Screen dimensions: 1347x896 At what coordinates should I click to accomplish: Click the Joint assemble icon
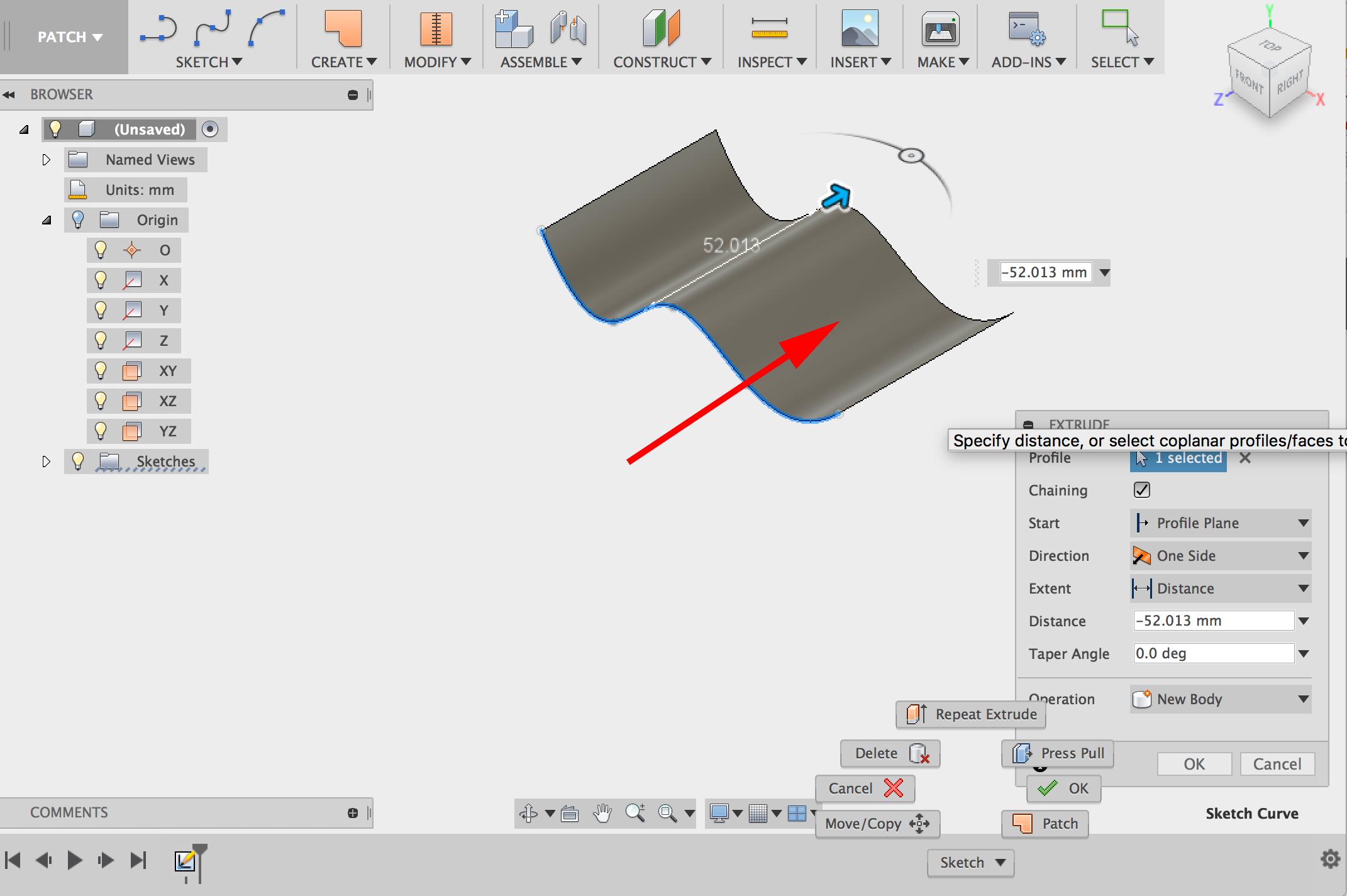point(568,28)
